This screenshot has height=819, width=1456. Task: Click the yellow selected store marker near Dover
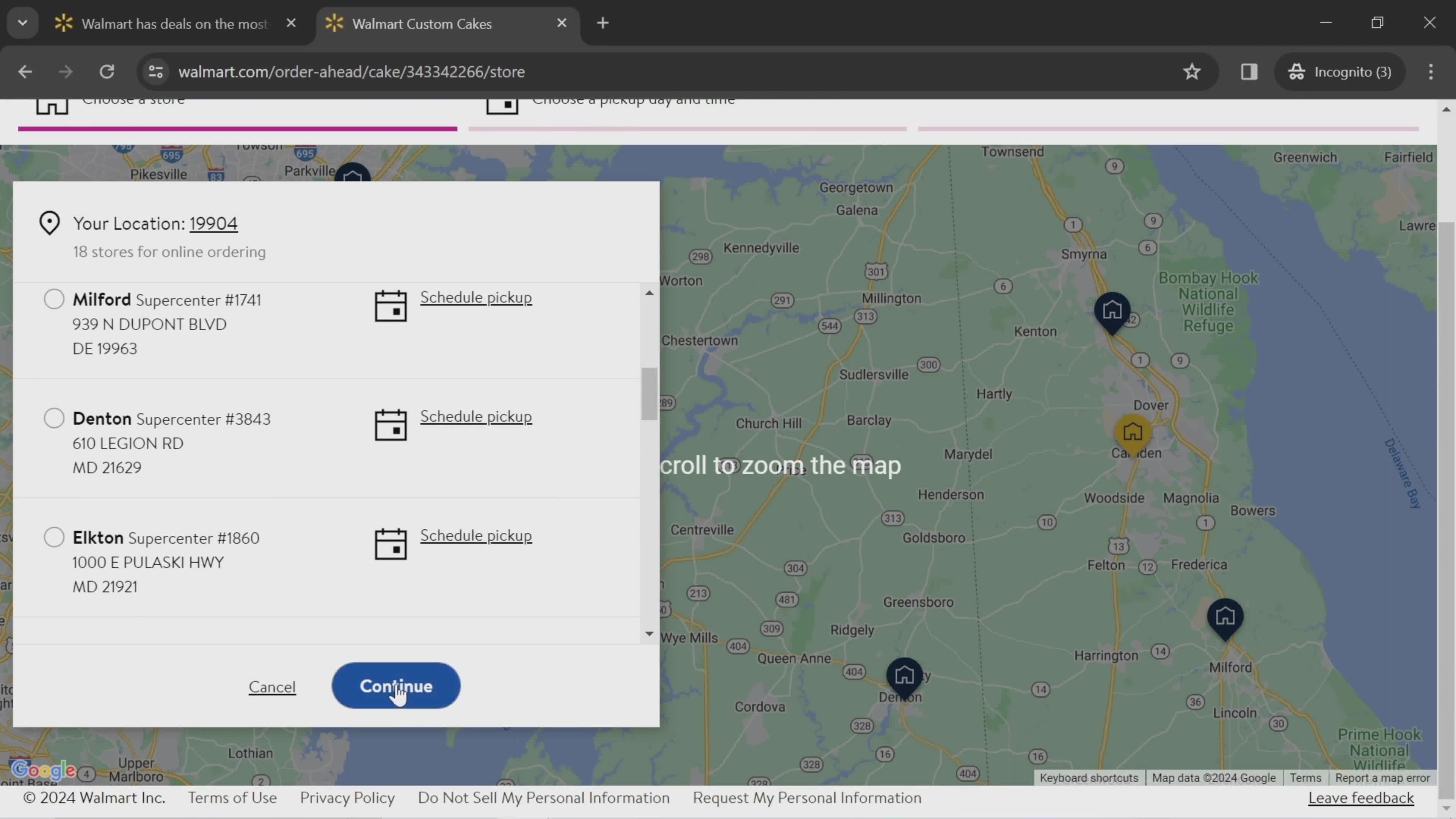coord(1133,434)
